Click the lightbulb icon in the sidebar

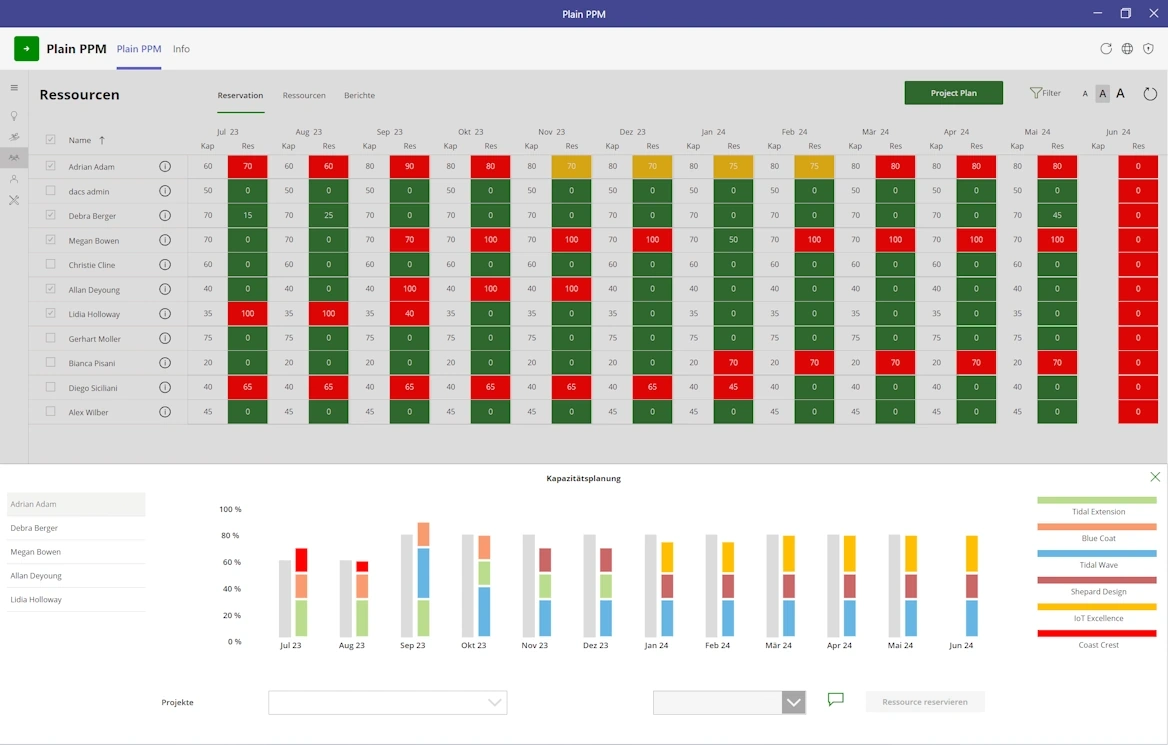click(x=14, y=116)
